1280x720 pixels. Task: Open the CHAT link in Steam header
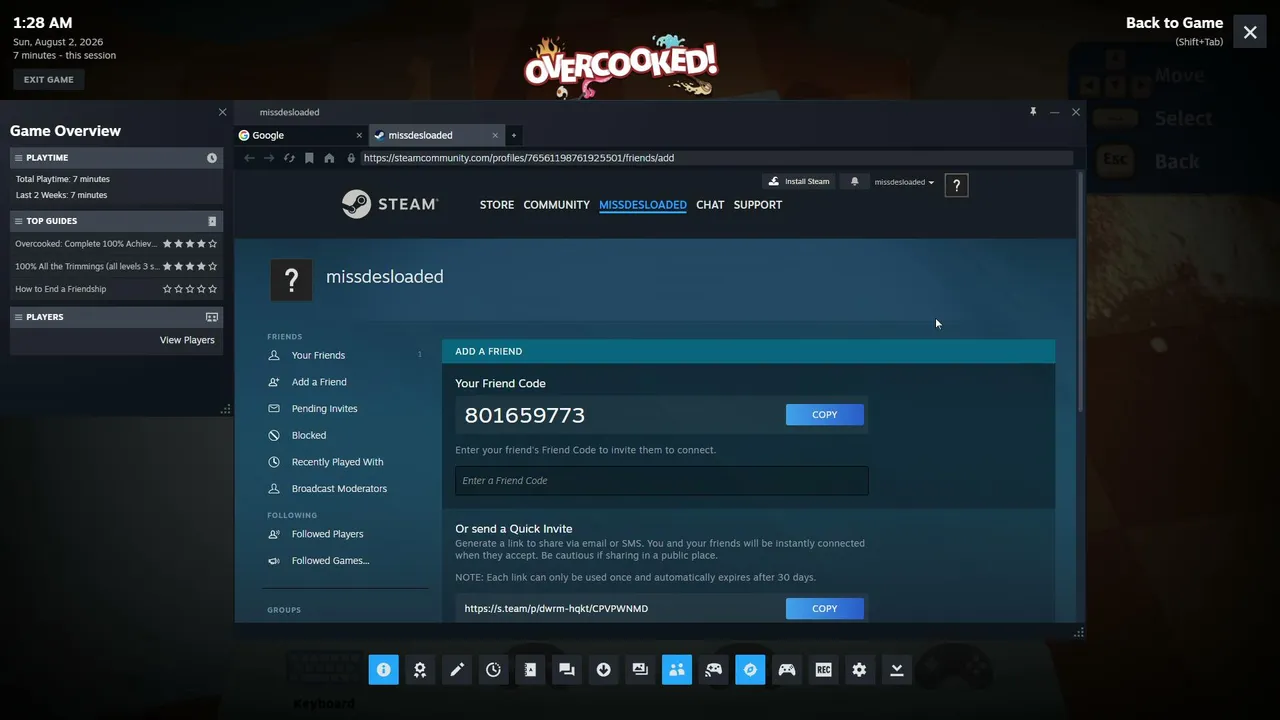(x=710, y=205)
